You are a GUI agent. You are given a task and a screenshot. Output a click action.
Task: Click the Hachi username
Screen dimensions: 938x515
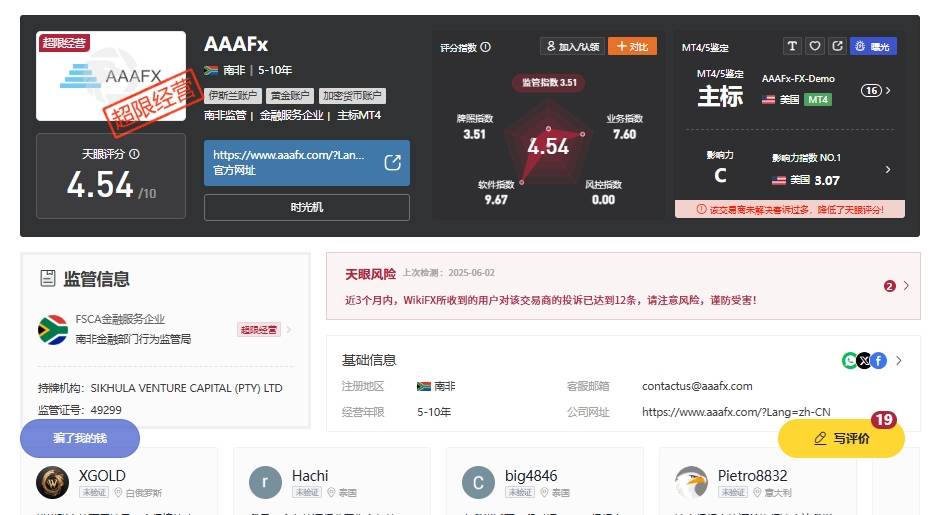[x=310, y=476]
